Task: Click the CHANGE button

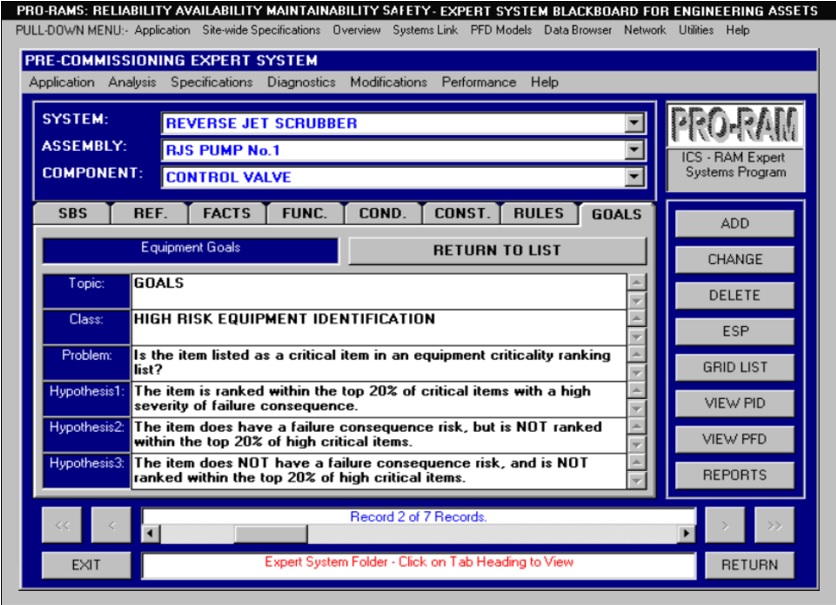Action: (x=735, y=259)
